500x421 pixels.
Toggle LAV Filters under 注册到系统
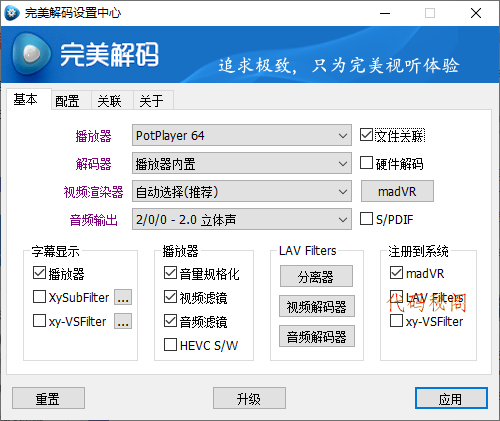(x=396, y=297)
